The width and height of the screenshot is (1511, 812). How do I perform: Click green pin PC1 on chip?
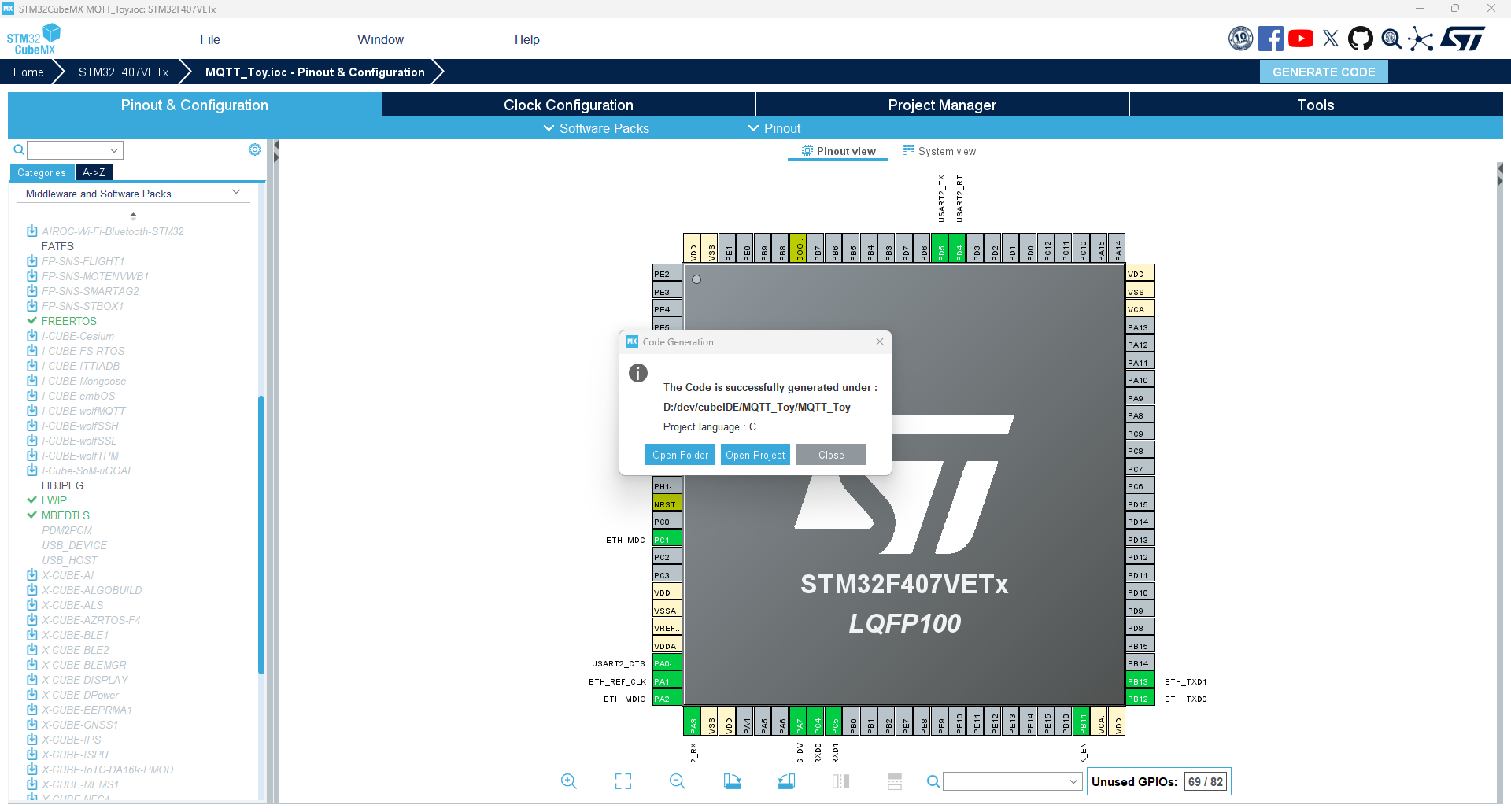point(667,540)
